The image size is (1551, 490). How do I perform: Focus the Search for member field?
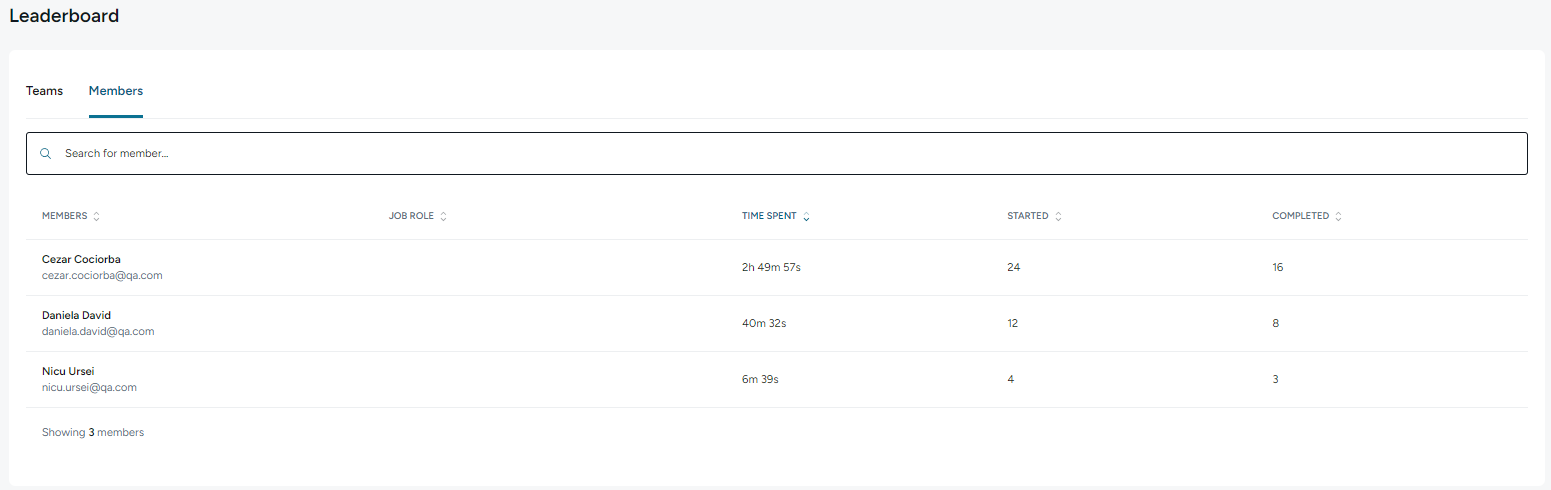pyautogui.click(x=776, y=154)
